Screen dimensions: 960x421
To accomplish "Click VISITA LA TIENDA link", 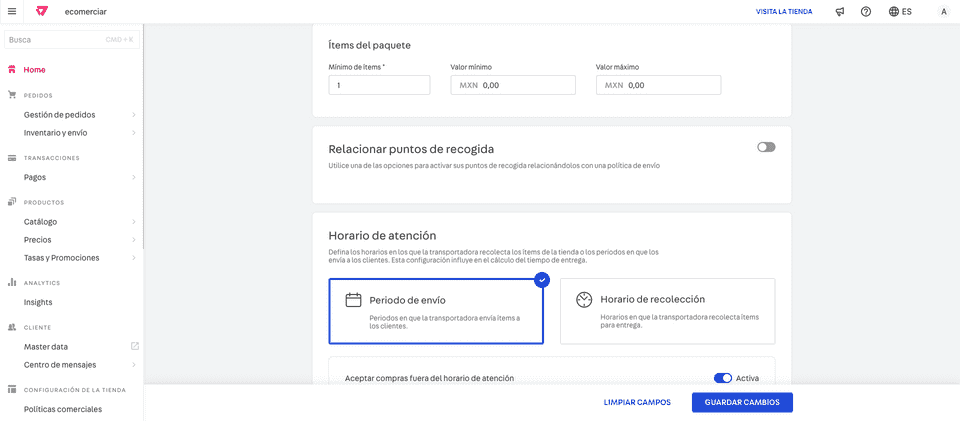I will tap(784, 12).
